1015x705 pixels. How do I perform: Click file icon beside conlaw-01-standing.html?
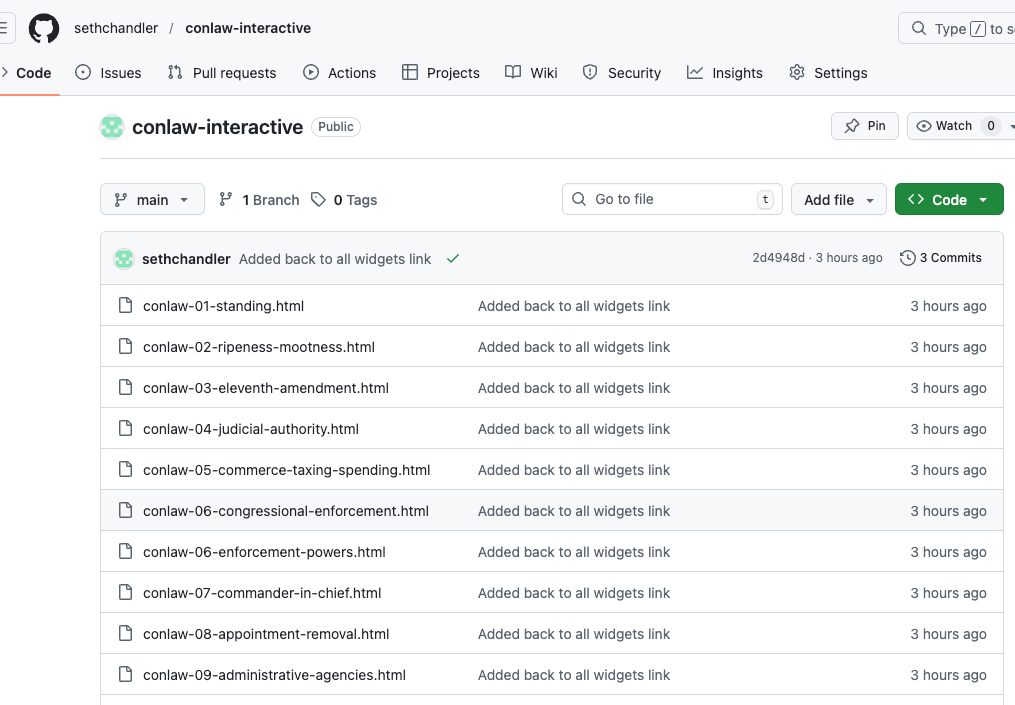point(125,306)
